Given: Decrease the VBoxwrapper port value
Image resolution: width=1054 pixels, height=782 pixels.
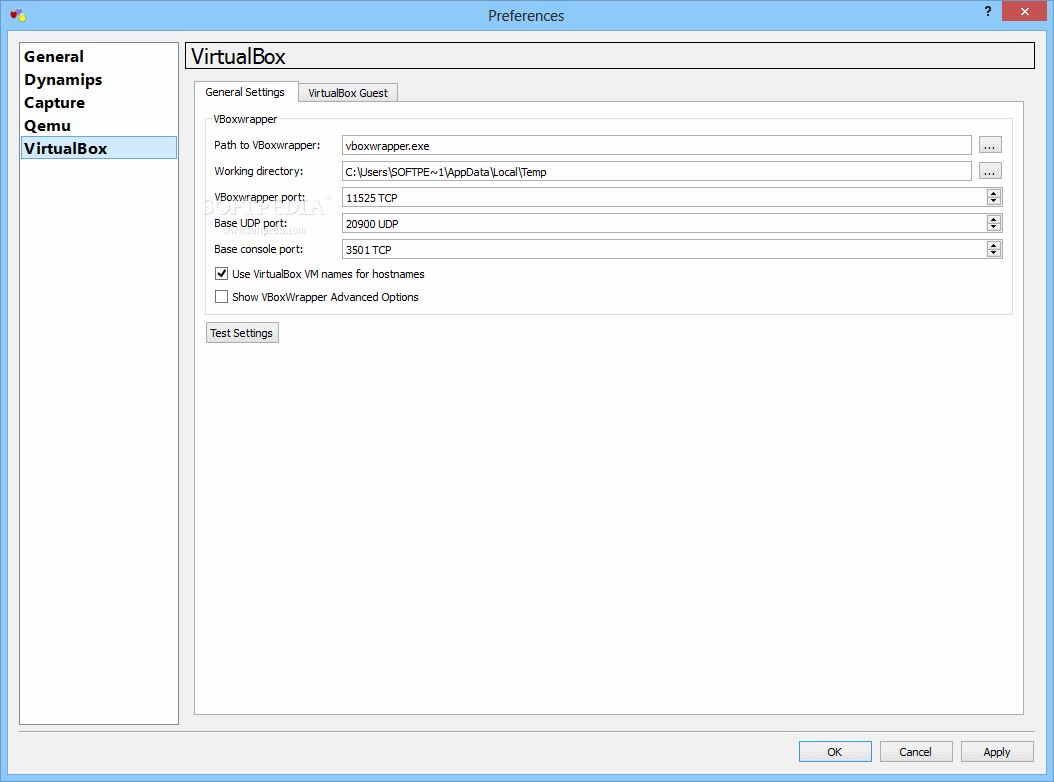Looking at the screenshot, I should pos(994,201).
